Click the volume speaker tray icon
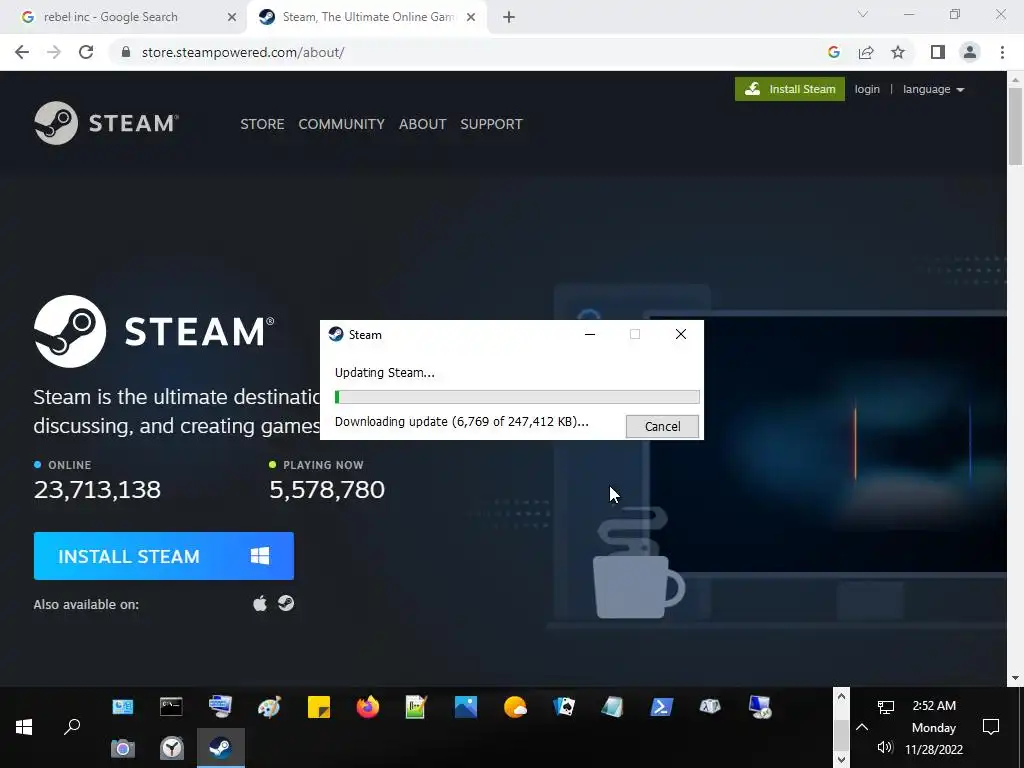The height and width of the screenshot is (768, 1024). pyautogui.click(x=885, y=747)
